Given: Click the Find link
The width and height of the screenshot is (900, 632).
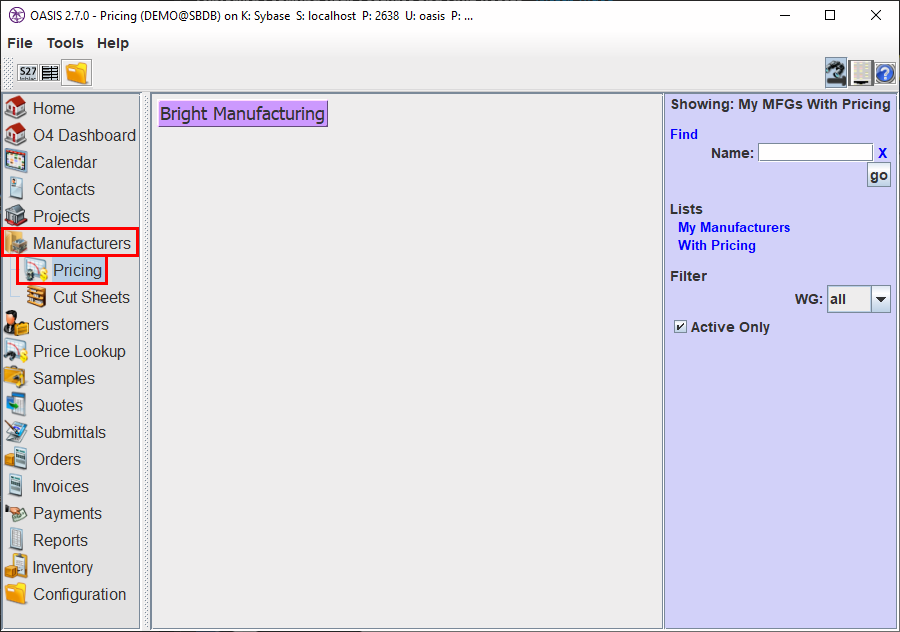Looking at the screenshot, I should 684,134.
